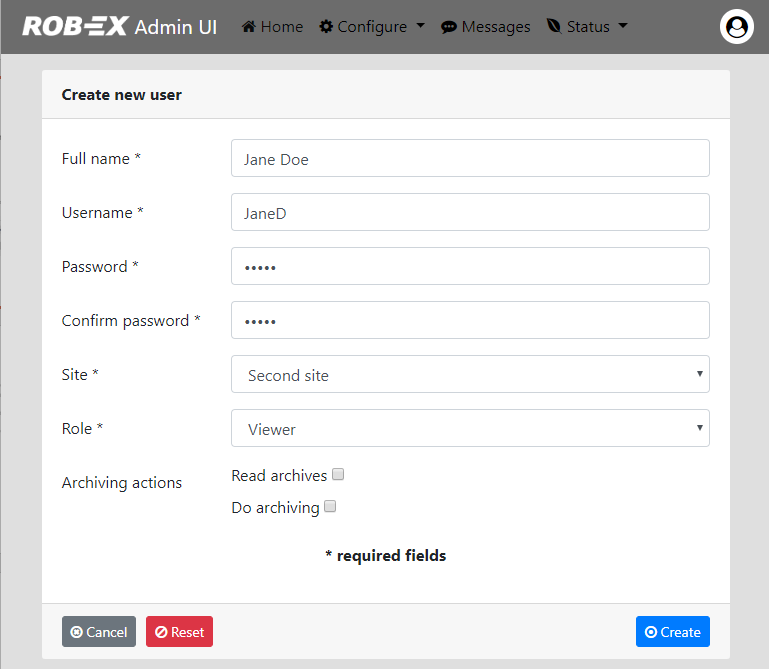Open the Role dropdown showing Viewer

click(470, 428)
